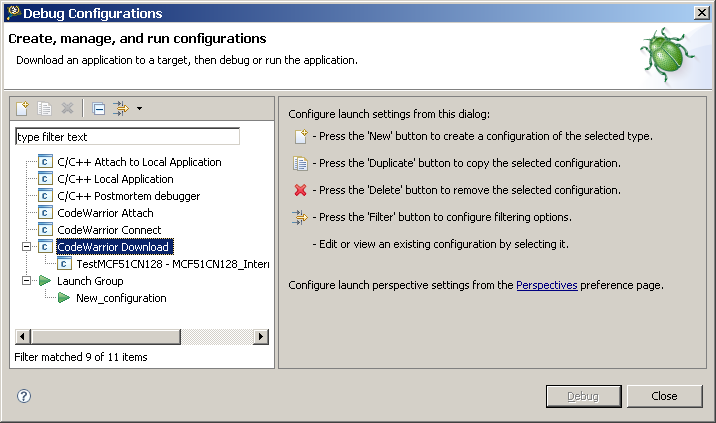The image size is (716, 423).
Task: Click icon beside CodeWarrior Connect
Action: point(45,230)
